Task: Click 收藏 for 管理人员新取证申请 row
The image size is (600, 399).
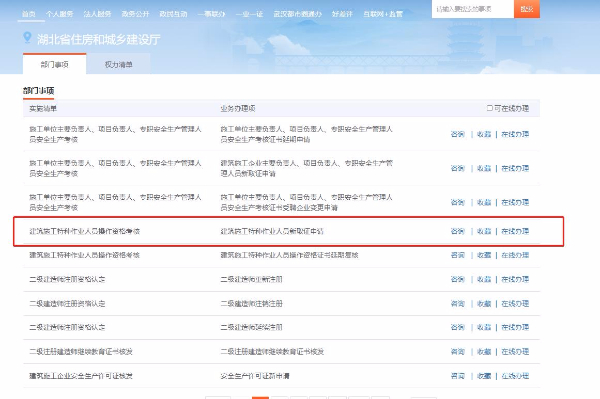Action: (x=484, y=168)
